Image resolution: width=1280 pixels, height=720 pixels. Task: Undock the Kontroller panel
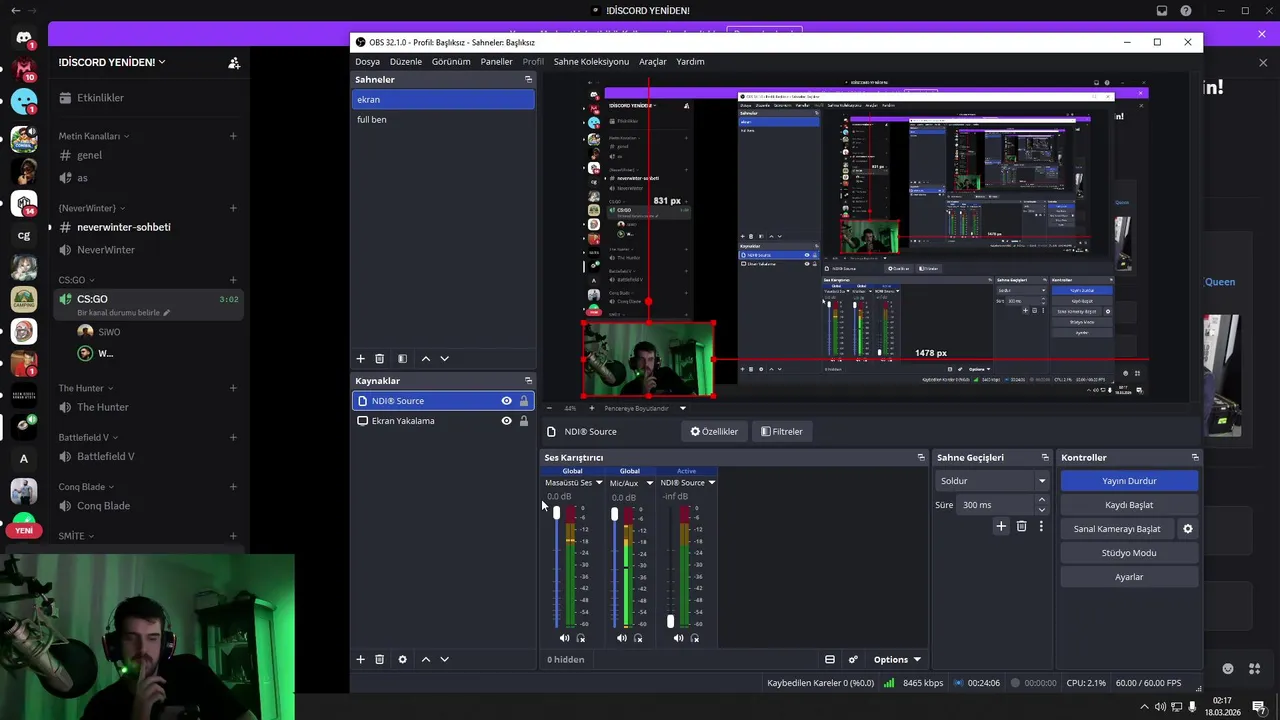tap(1194, 457)
